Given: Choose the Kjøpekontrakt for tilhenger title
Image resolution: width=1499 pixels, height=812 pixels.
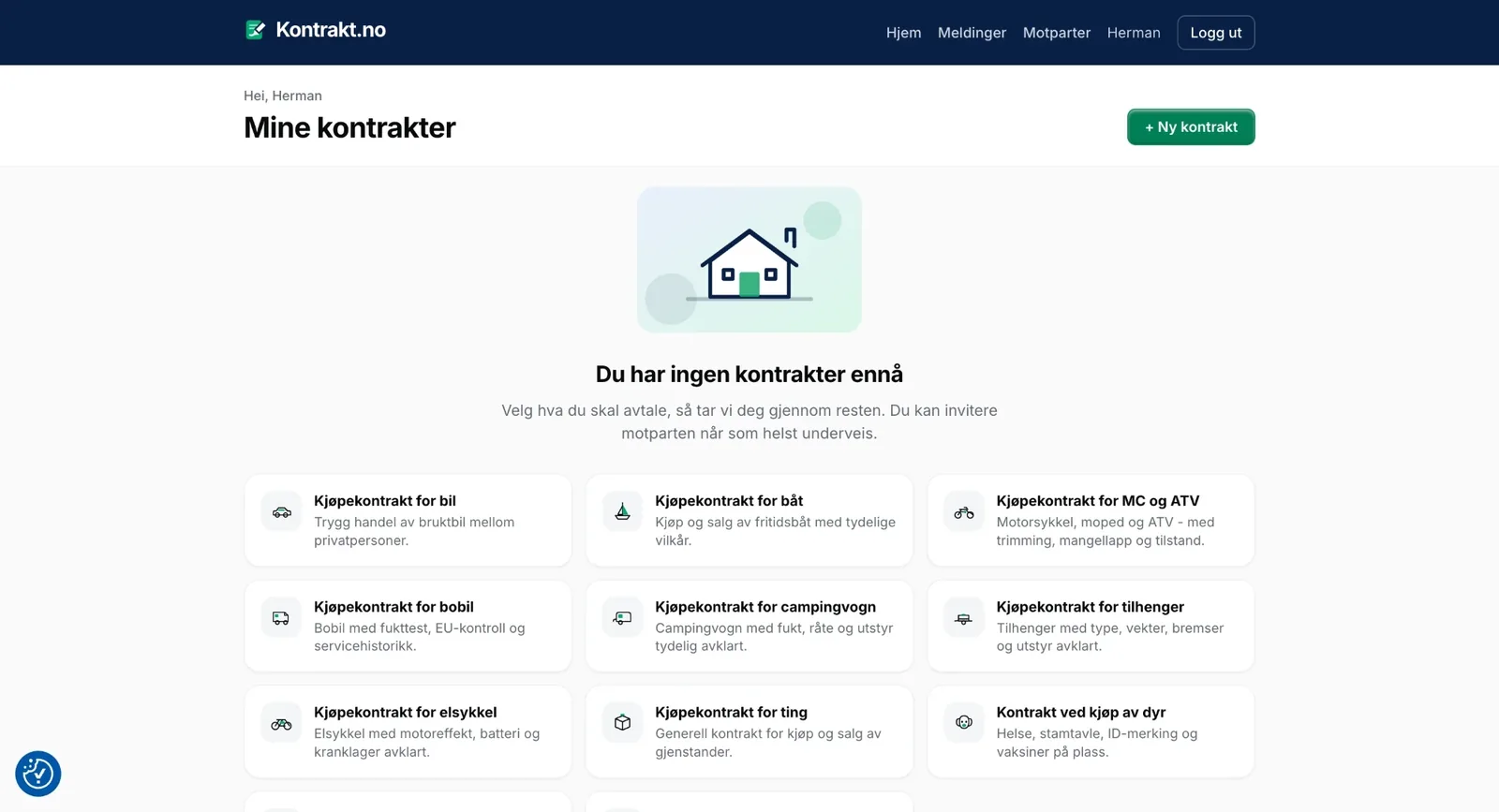Looking at the screenshot, I should click(x=1091, y=607).
